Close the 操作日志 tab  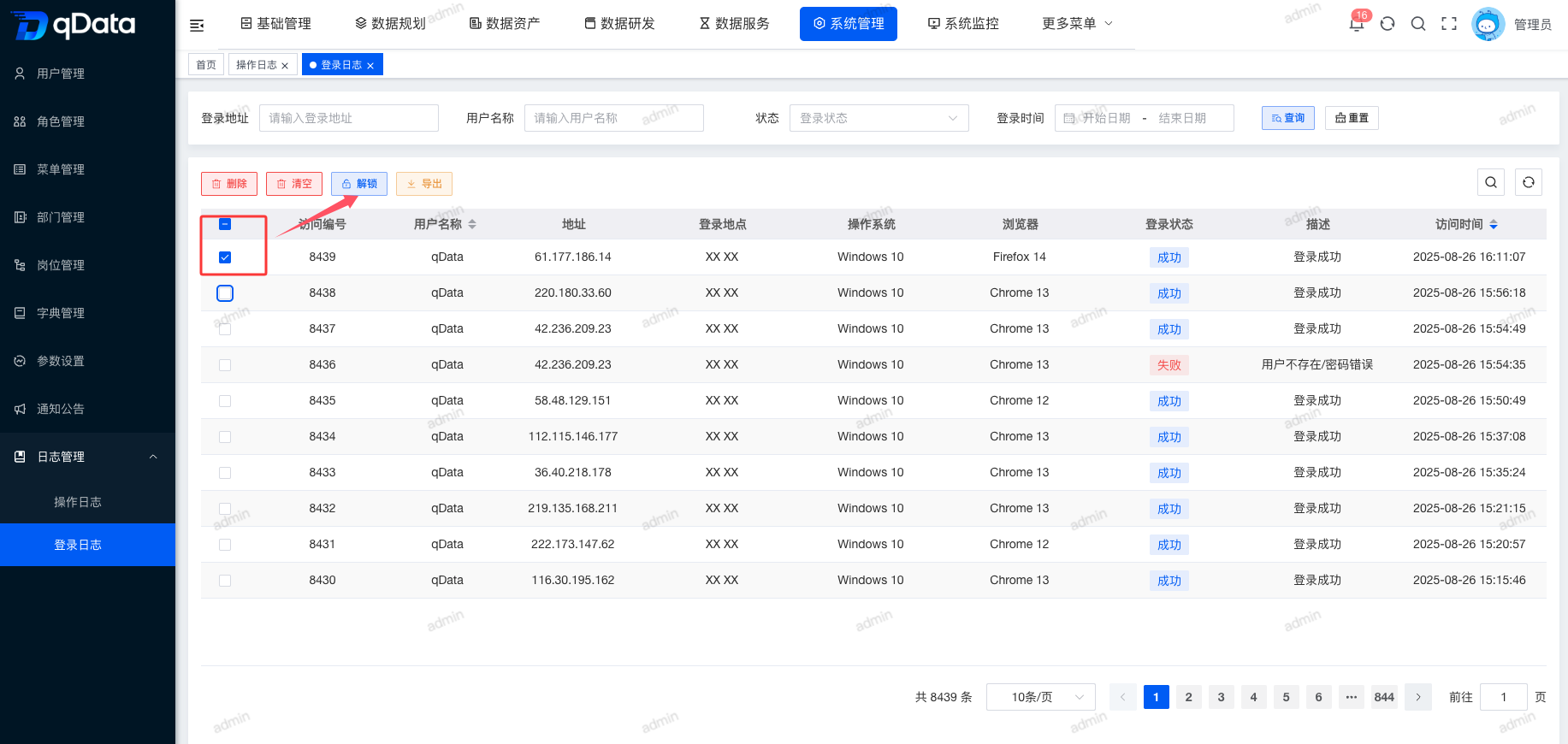285,66
